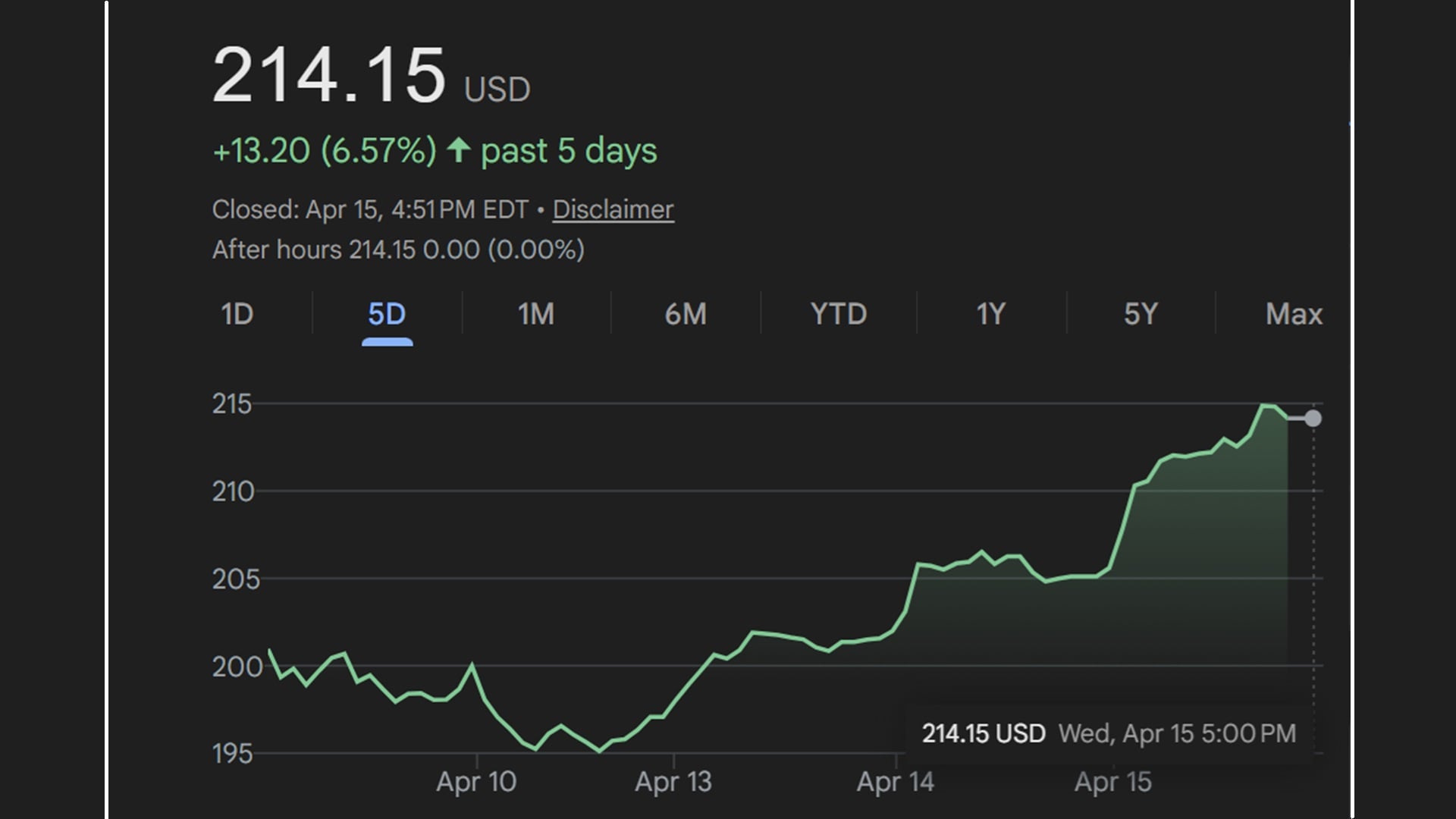The width and height of the screenshot is (1456, 819).
Task: View the 5Y price history
Action: pyautogui.click(x=1141, y=313)
